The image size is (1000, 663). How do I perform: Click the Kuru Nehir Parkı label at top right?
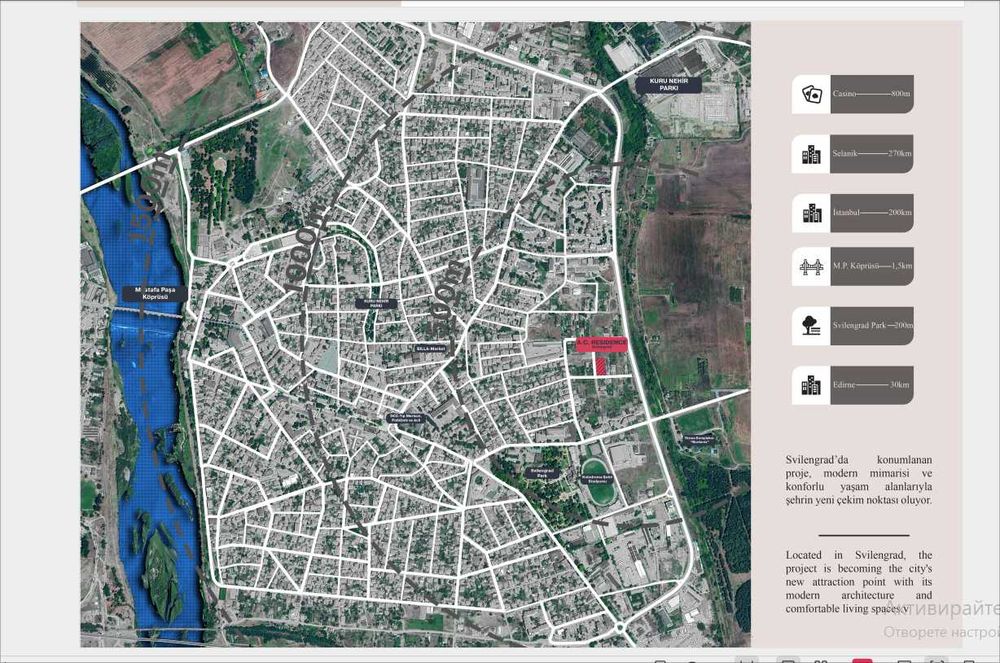[668, 85]
